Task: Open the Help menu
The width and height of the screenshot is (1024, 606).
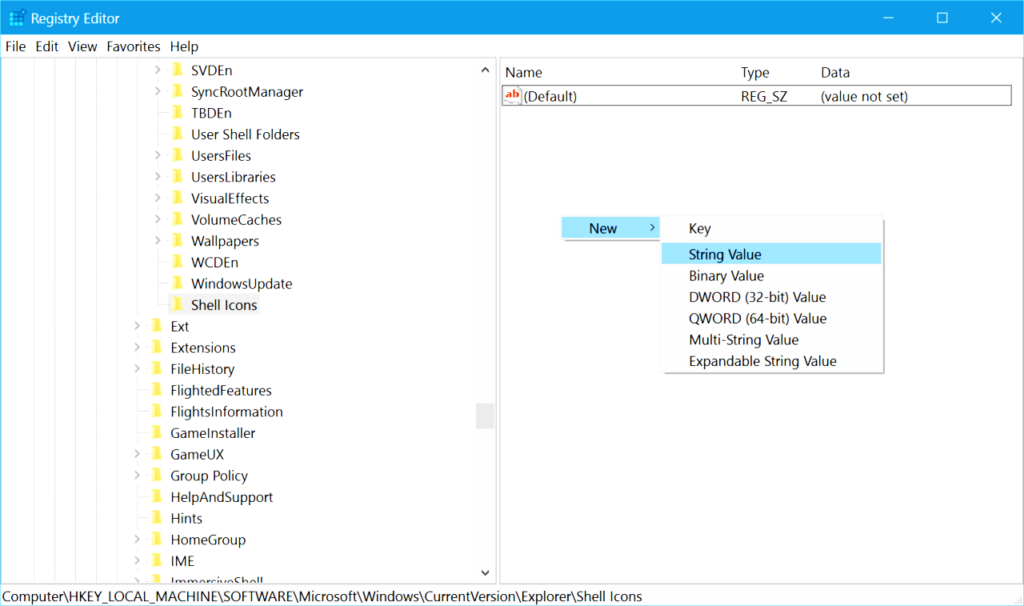Action: (x=184, y=46)
